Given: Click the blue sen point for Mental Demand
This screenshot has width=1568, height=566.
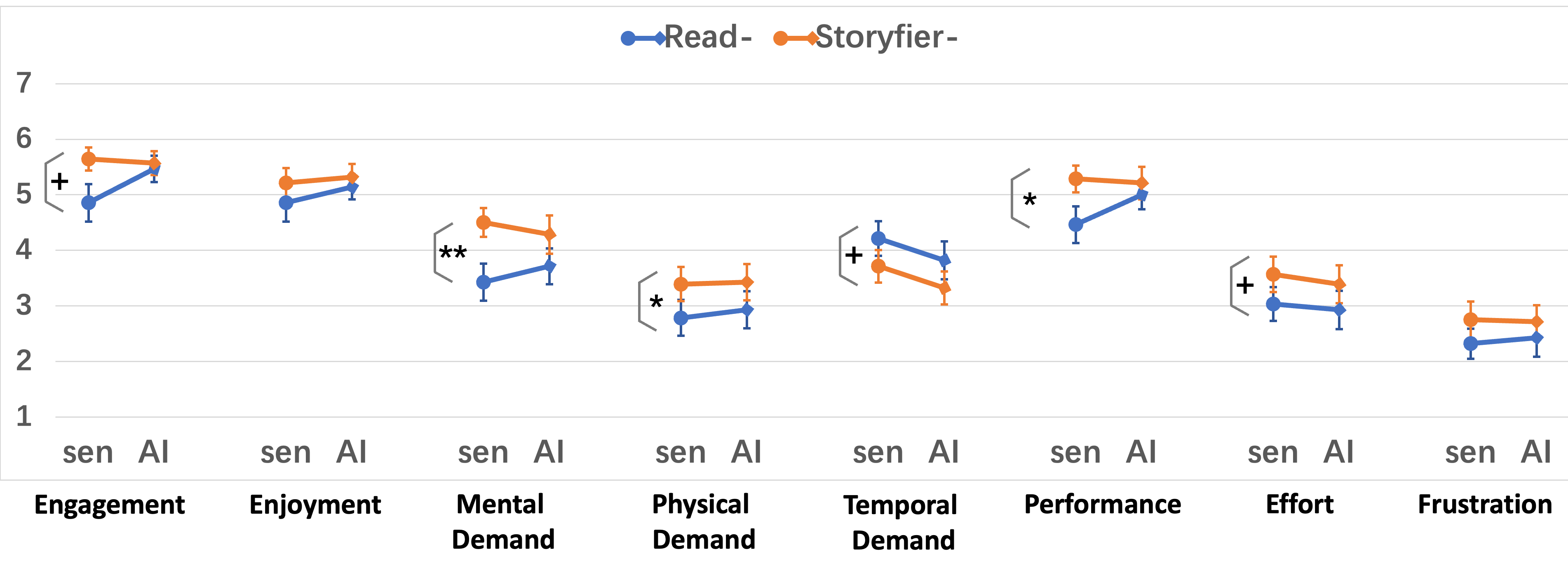Looking at the screenshot, I should click(x=484, y=282).
